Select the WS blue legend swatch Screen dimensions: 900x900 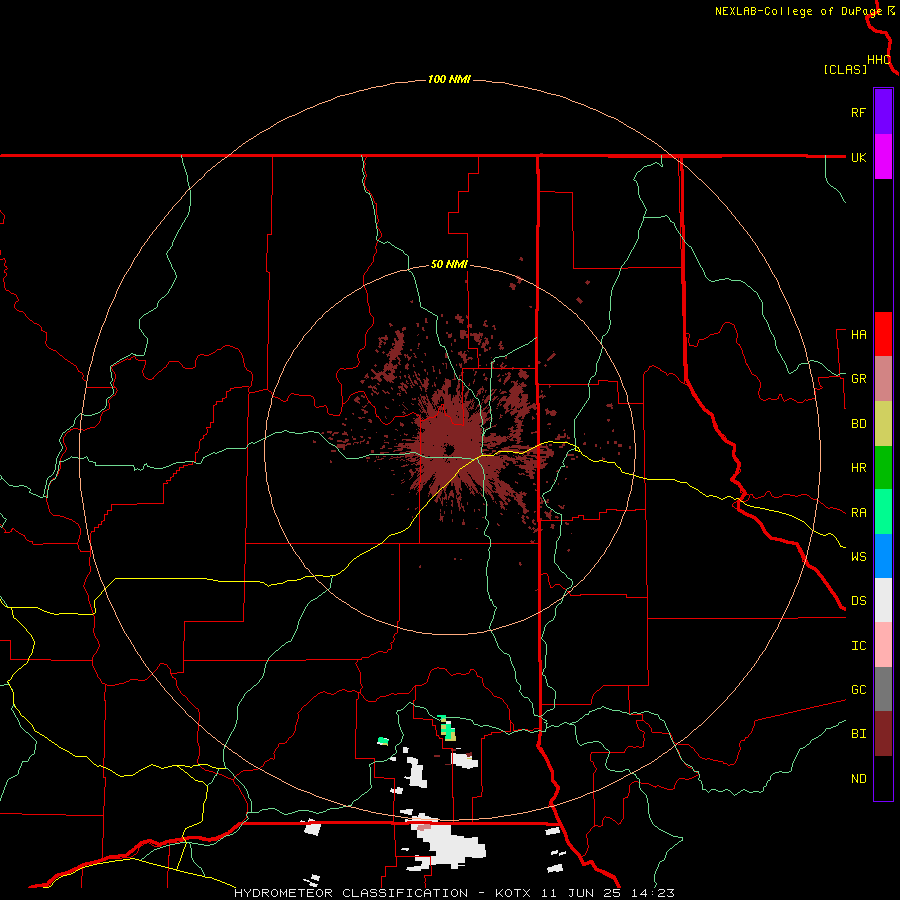click(x=883, y=556)
